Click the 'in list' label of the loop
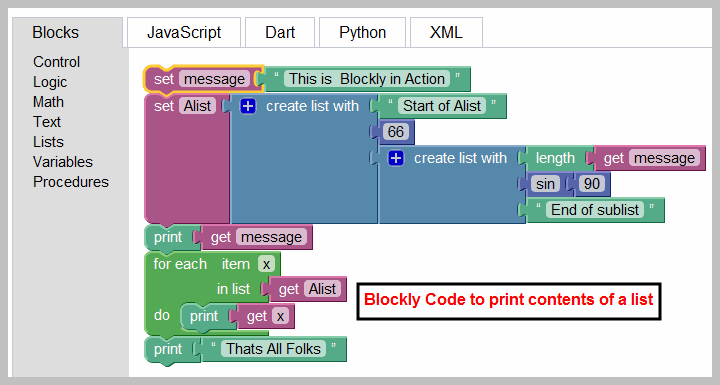The image size is (720, 385). [x=233, y=289]
